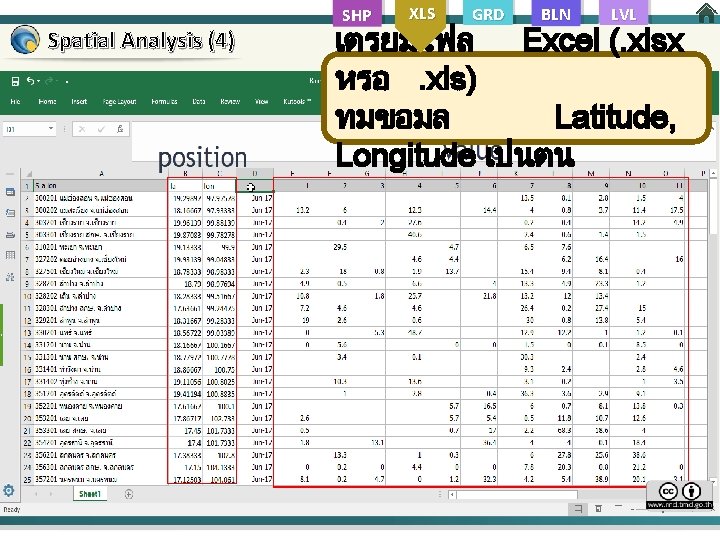The width and height of the screenshot is (720, 540).
Task: Click the Creative Commons CC icon
Action: click(668, 491)
